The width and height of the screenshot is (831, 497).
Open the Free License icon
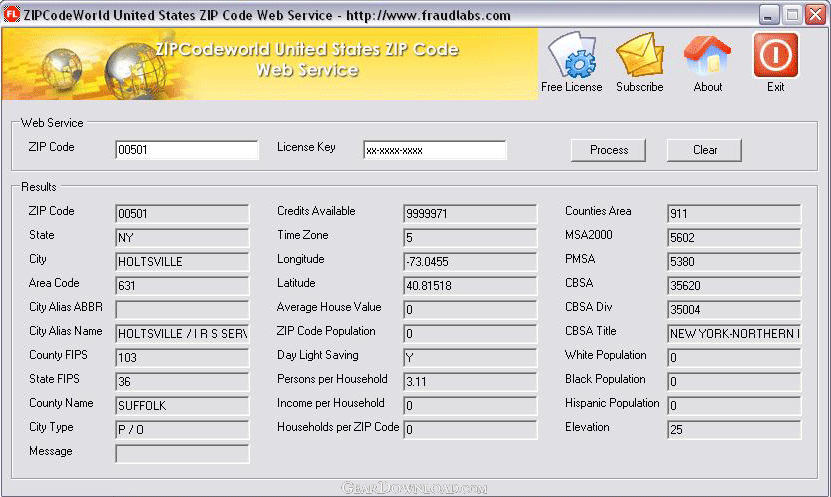571,55
